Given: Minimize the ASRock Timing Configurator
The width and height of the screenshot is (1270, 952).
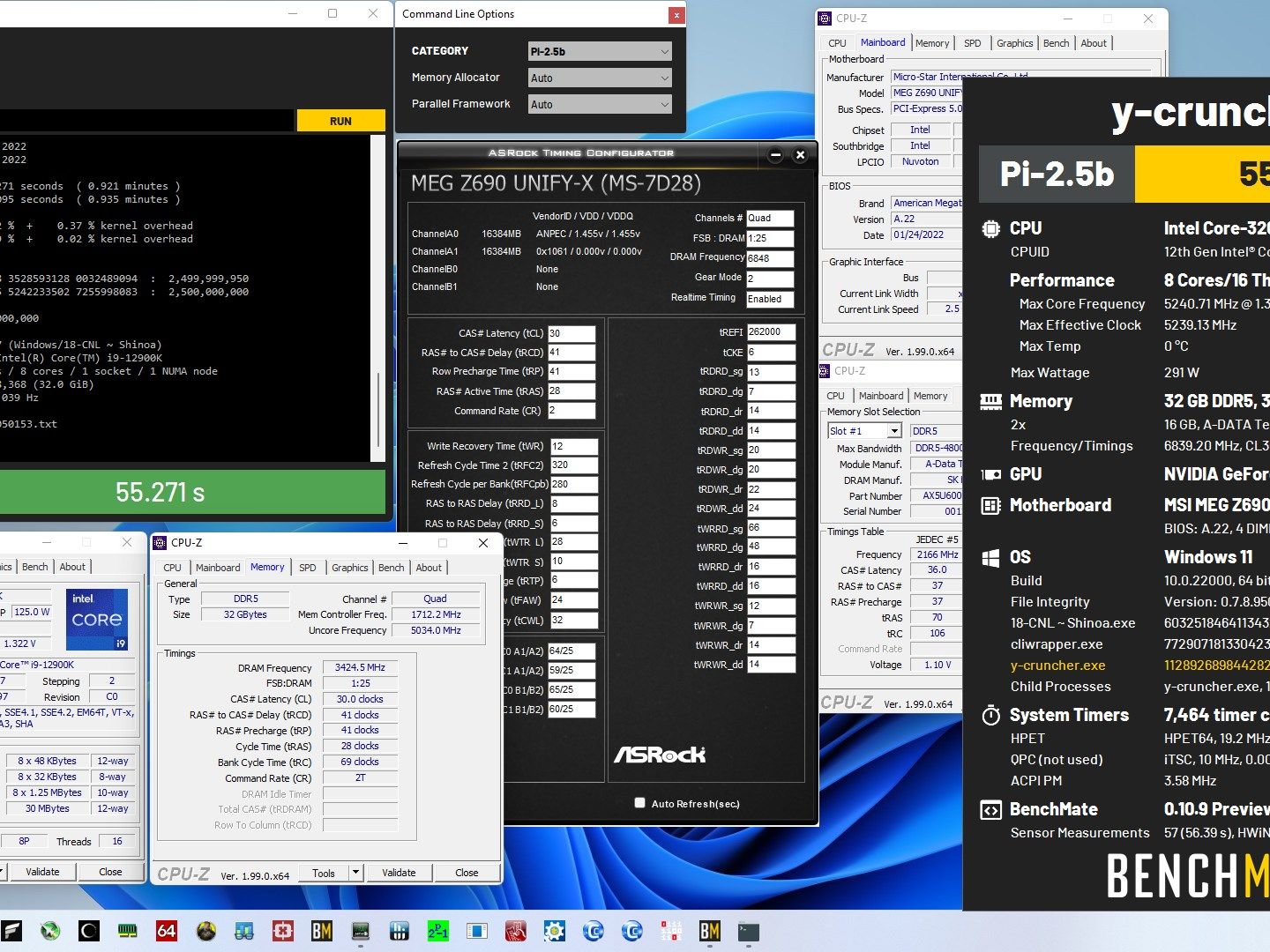Looking at the screenshot, I should point(775,155).
